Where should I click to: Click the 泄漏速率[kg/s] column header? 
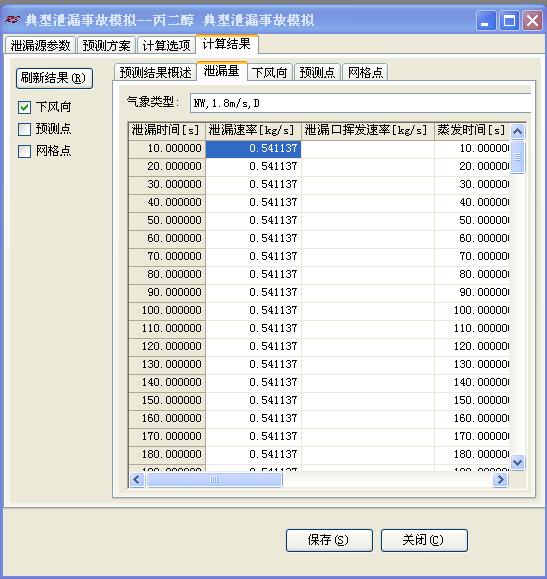coord(253,131)
